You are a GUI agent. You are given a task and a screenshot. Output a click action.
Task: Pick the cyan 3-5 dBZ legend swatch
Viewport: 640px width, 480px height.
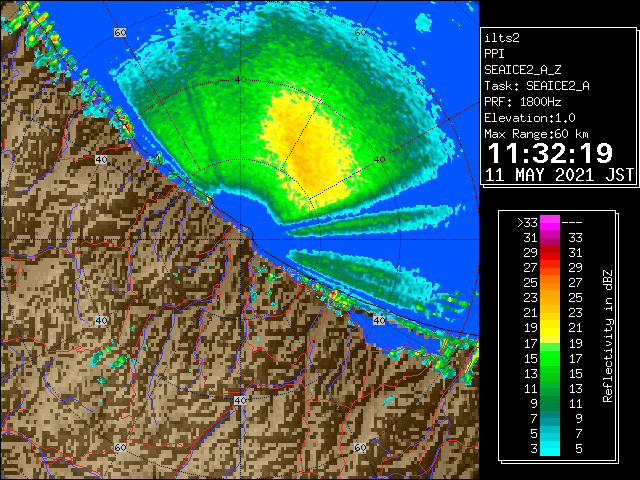(550, 448)
